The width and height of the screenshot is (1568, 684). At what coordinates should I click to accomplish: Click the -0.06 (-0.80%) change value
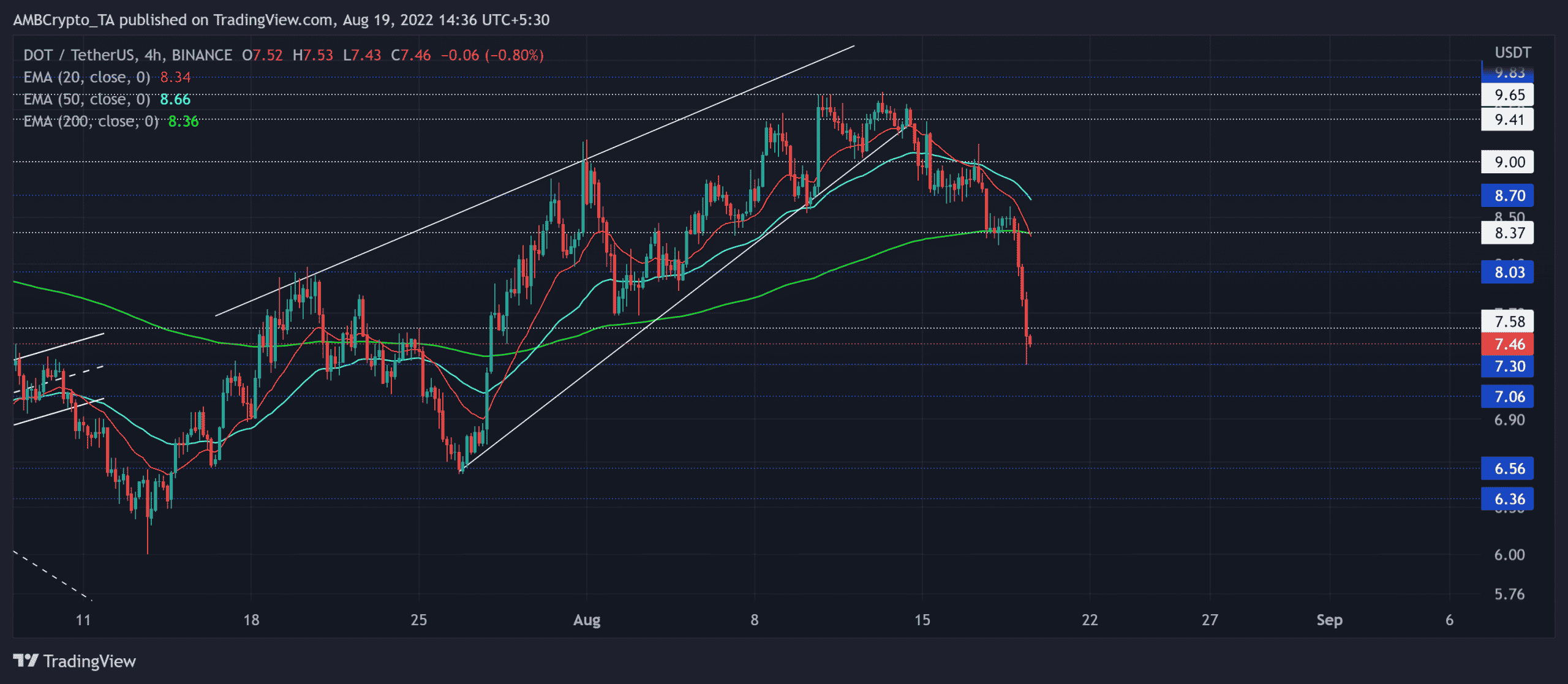[492, 55]
